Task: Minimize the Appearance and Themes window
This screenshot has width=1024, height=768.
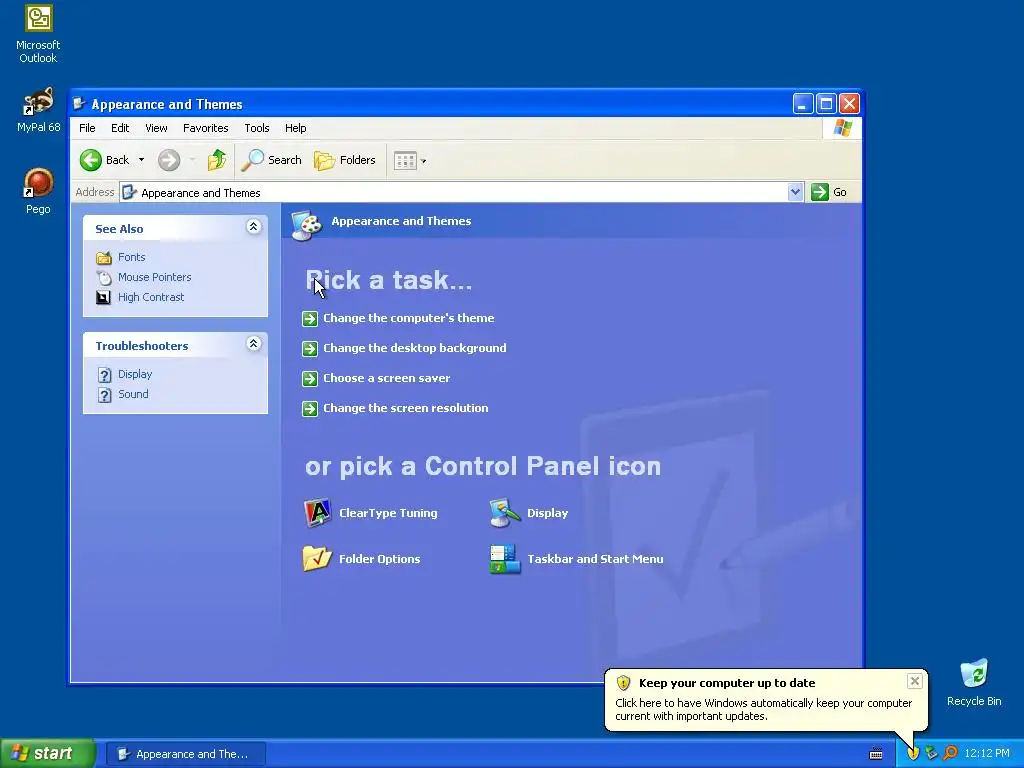Action: 803,104
